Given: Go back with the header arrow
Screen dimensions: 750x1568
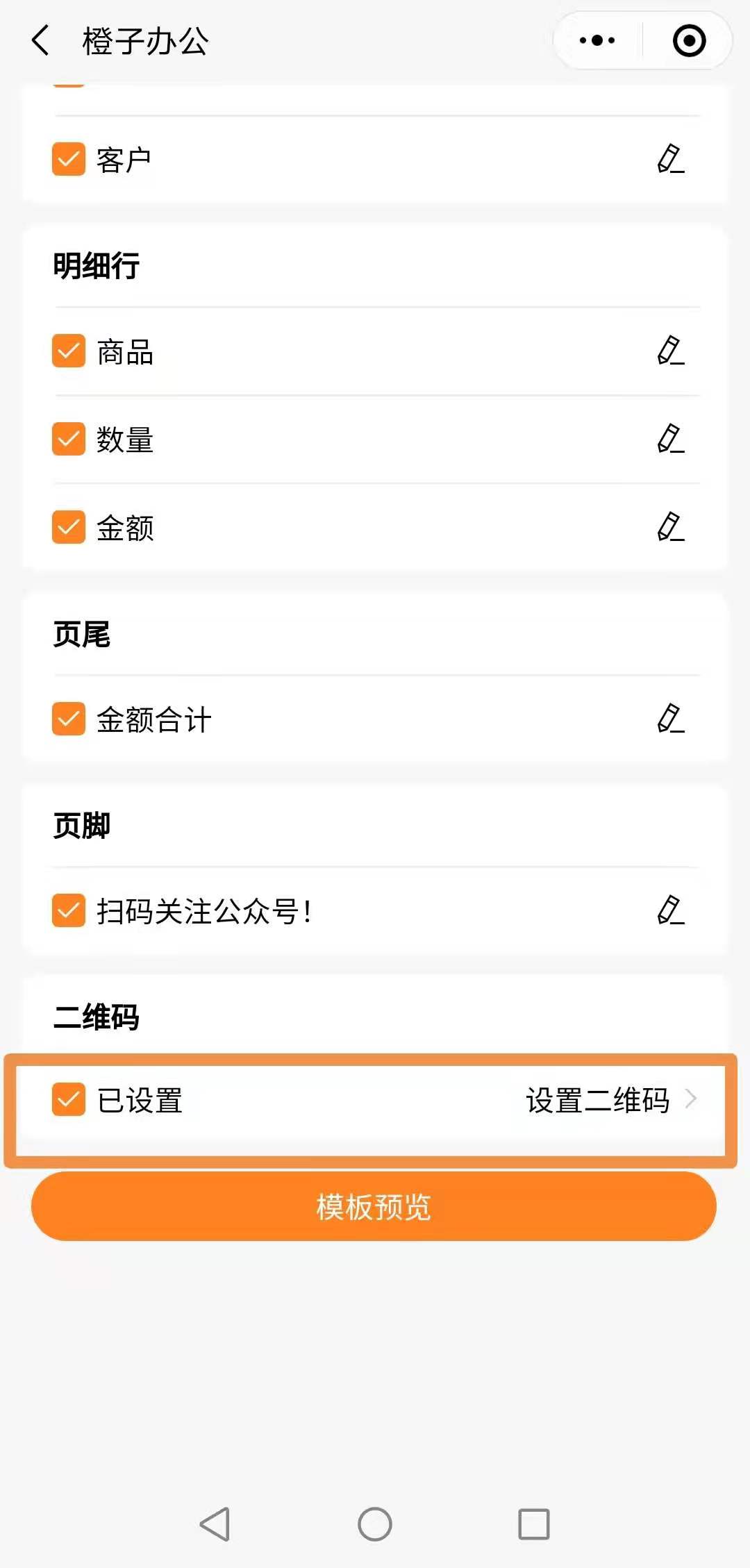Looking at the screenshot, I should pyautogui.click(x=41, y=40).
